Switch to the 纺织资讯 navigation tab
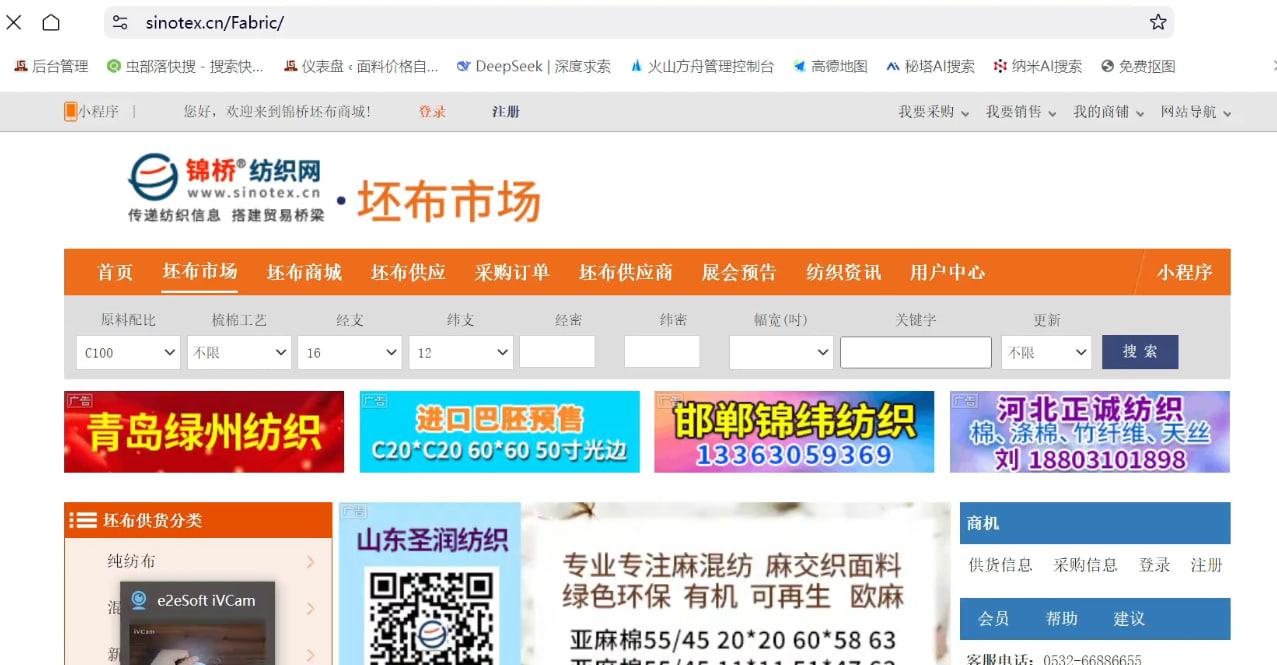Screen dimensions: 1277x665 [x=842, y=272]
